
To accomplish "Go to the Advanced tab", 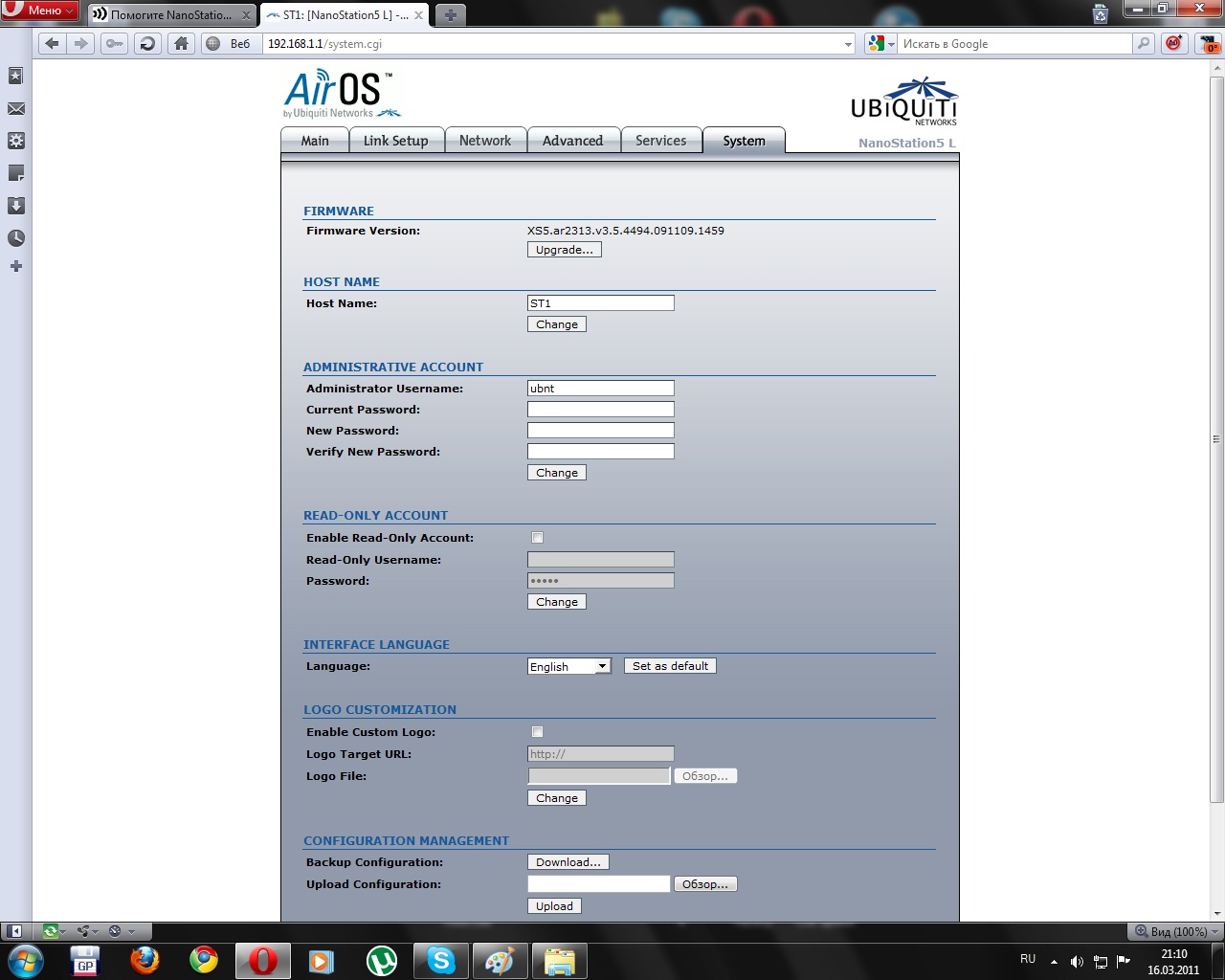I will point(572,141).
